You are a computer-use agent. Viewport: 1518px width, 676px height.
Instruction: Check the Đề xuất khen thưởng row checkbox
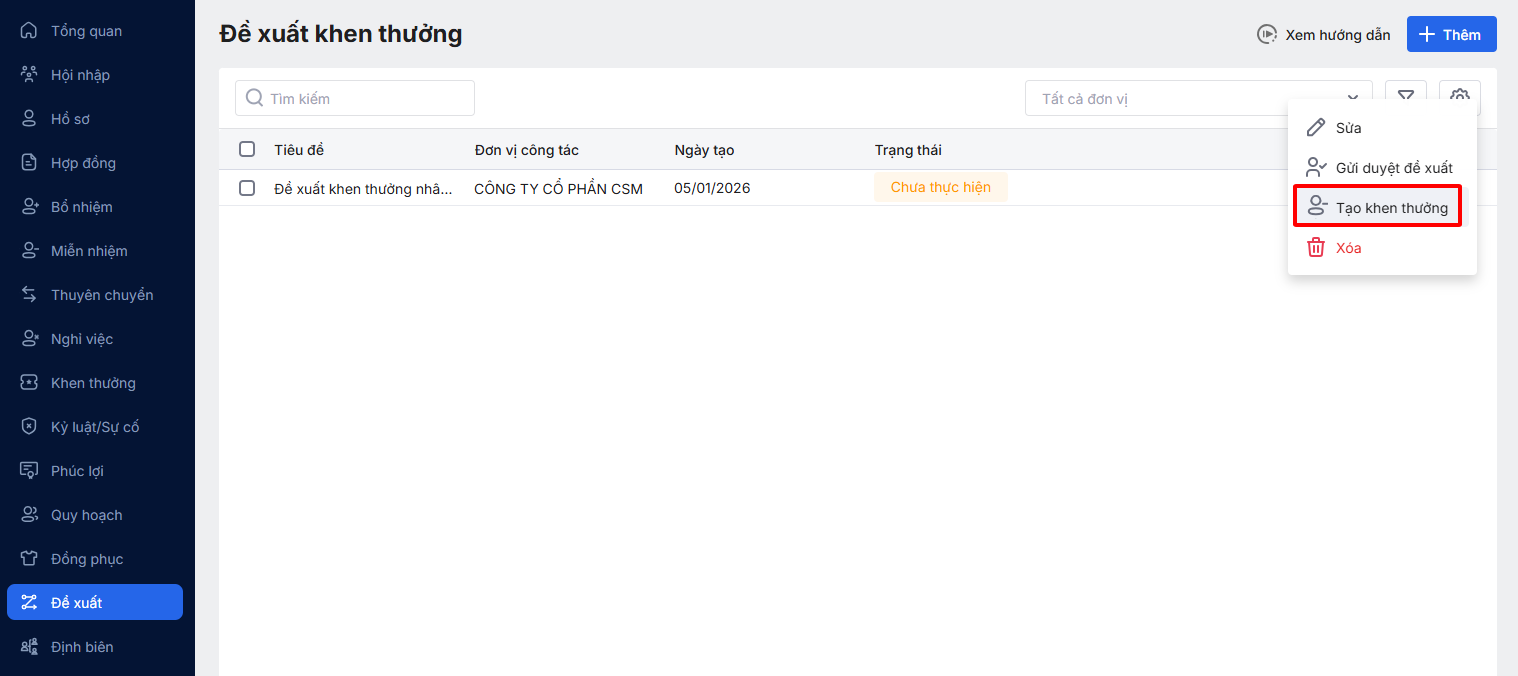point(247,188)
